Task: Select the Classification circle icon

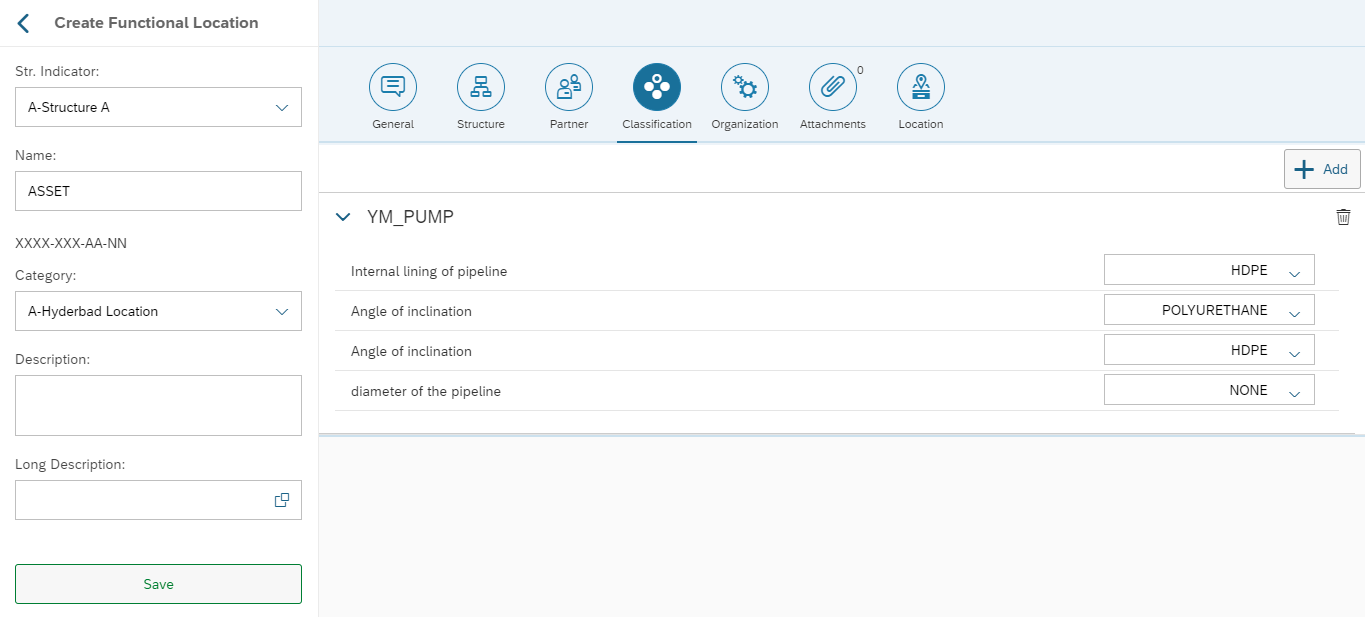Action: (x=657, y=88)
